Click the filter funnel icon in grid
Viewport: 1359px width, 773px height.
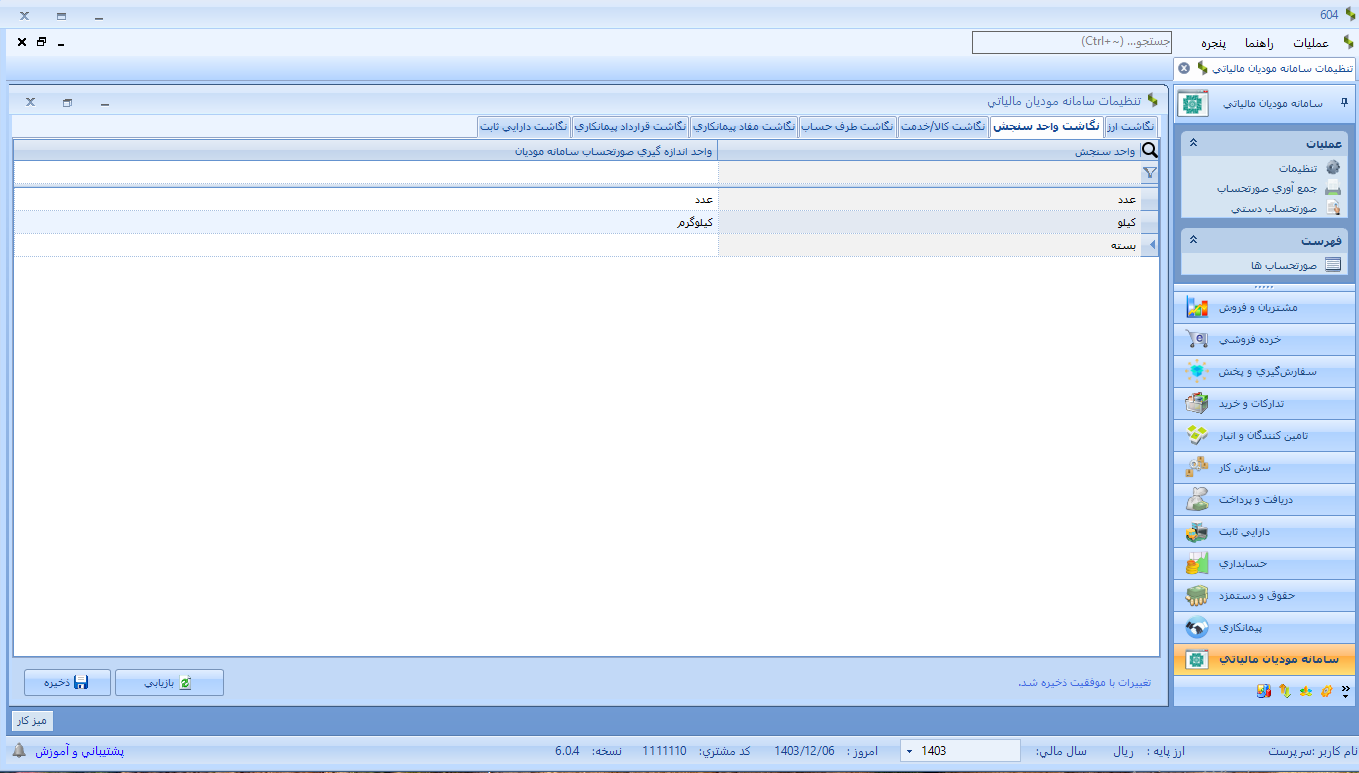click(x=1149, y=173)
